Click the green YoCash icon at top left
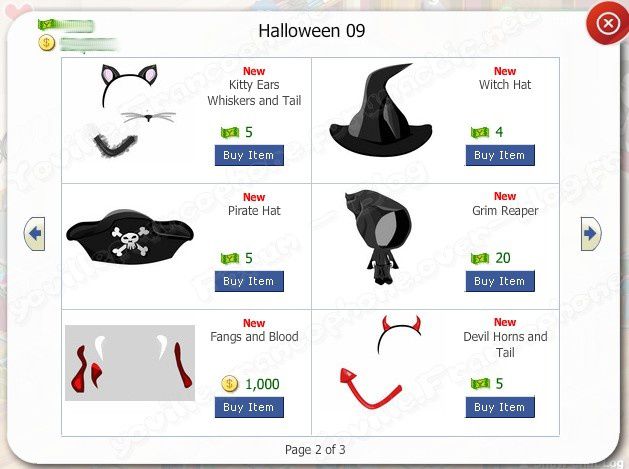The height and width of the screenshot is (469, 629). (45, 24)
